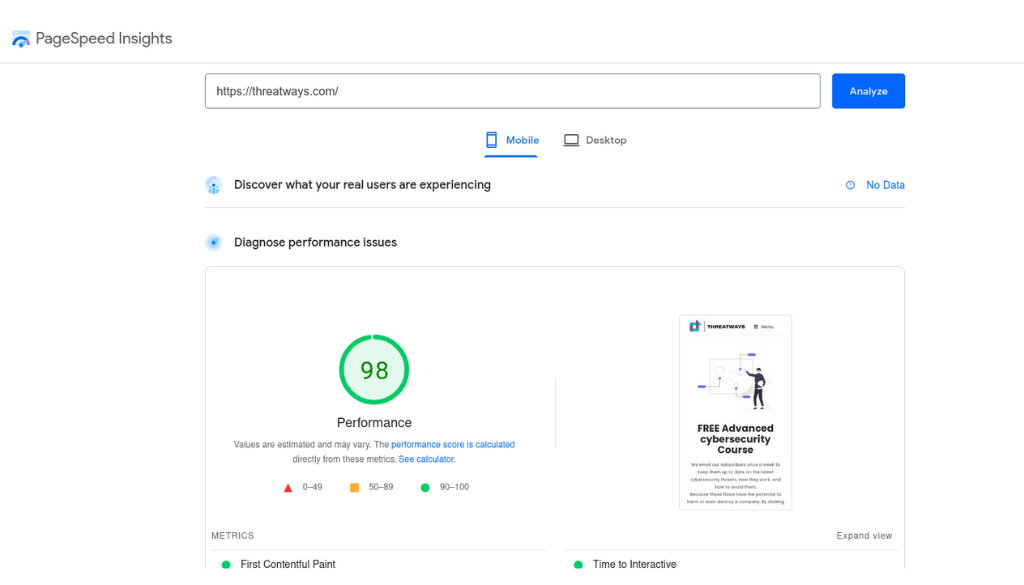Click the 'Diagnose performance issues' heading
1024x585 pixels.
[x=315, y=242]
